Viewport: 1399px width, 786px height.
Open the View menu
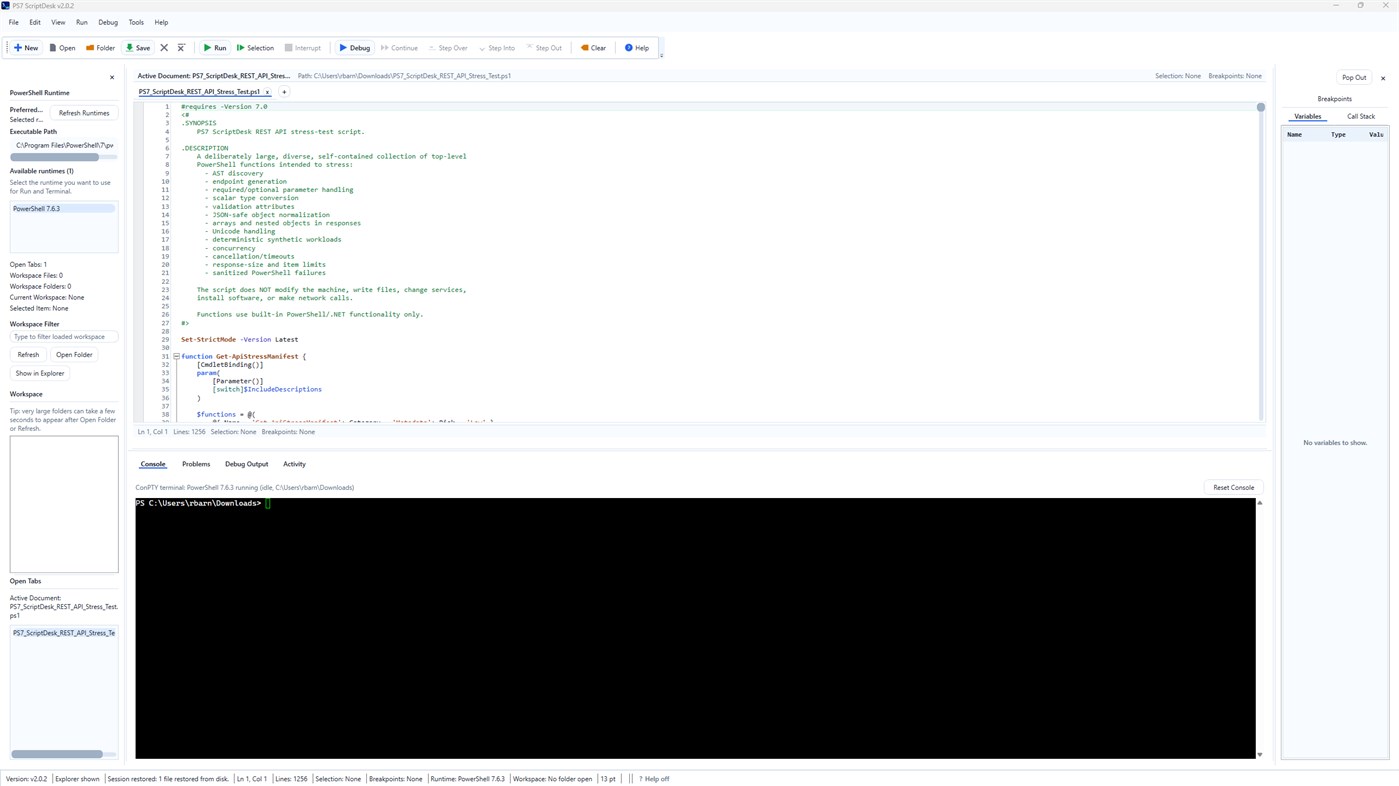coord(58,22)
